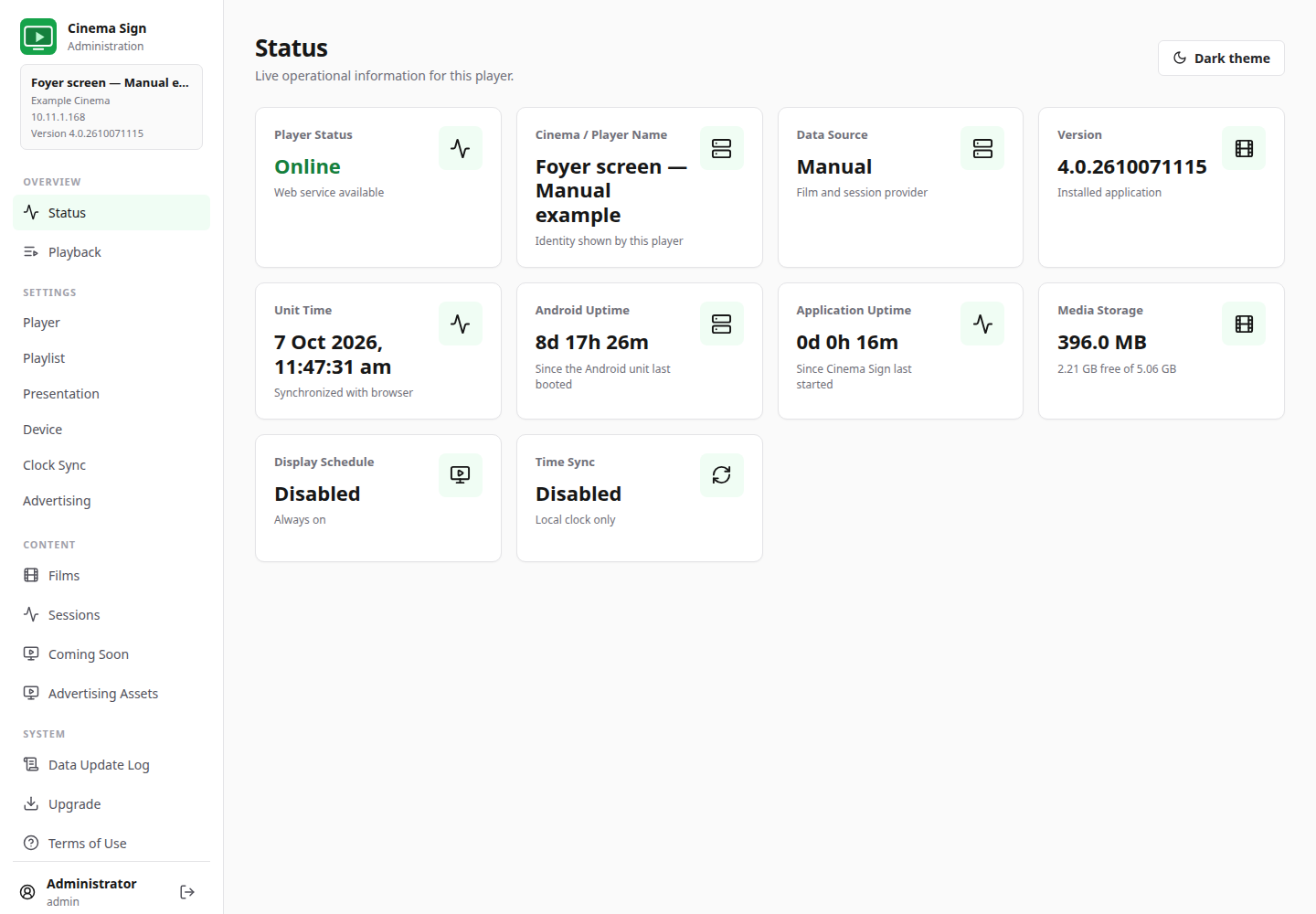
Task: Go to Player settings
Action: pyautogui.click(x=111, y=323)
